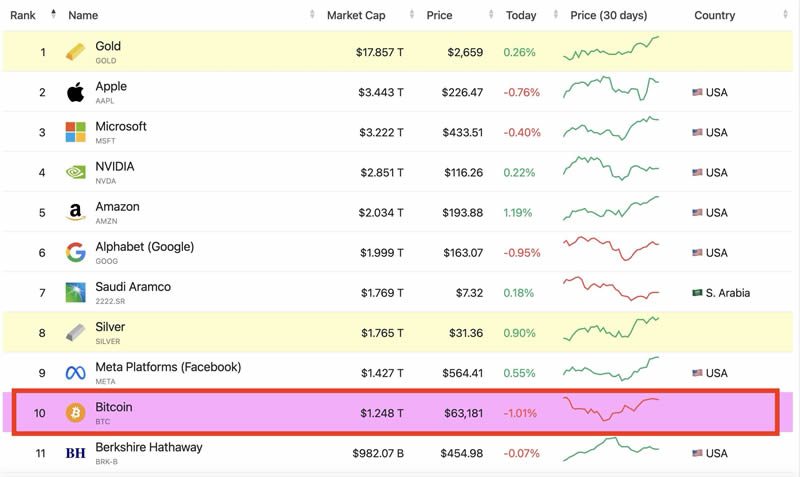Sort by Today column header

521,15
